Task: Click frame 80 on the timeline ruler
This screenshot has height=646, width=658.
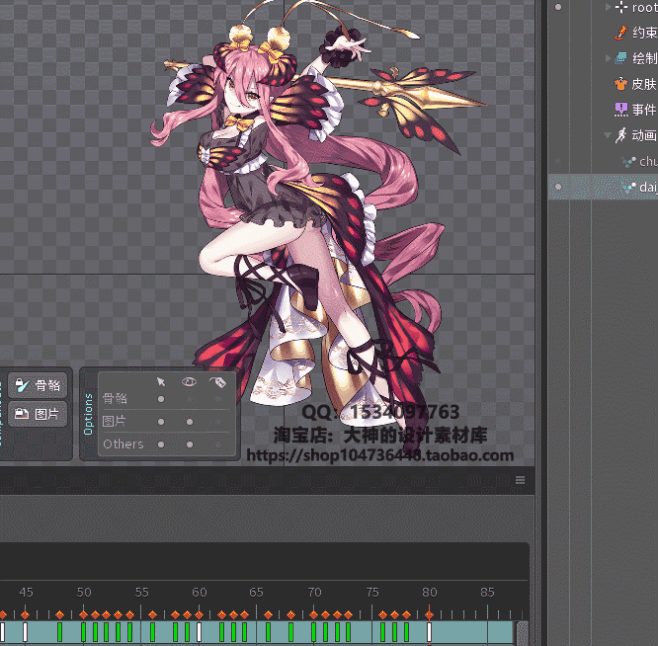Action: [429, 592]
